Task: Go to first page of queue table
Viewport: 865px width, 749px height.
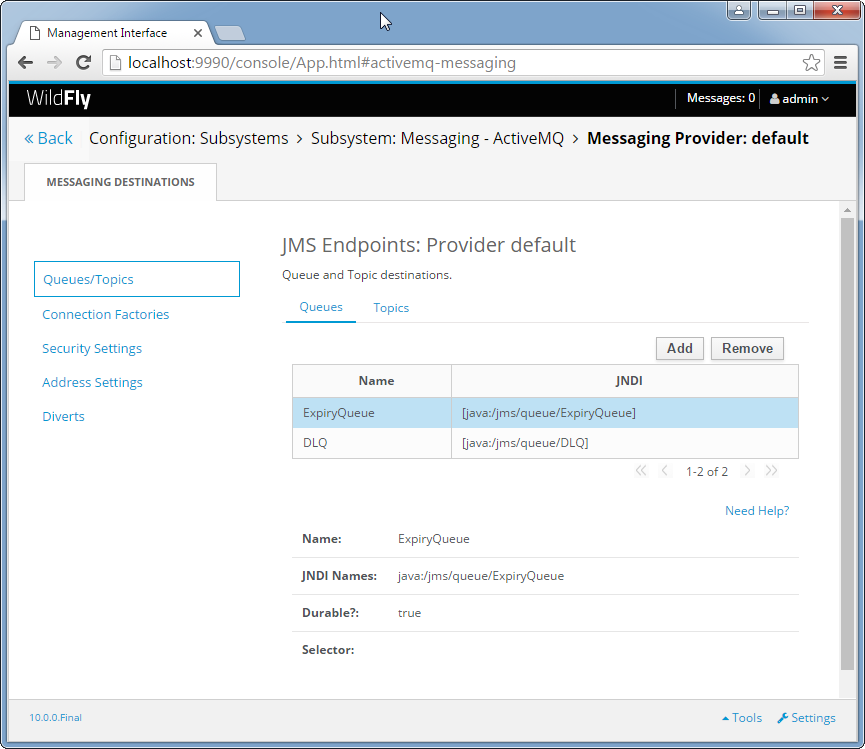Action: tap(640, 470)
